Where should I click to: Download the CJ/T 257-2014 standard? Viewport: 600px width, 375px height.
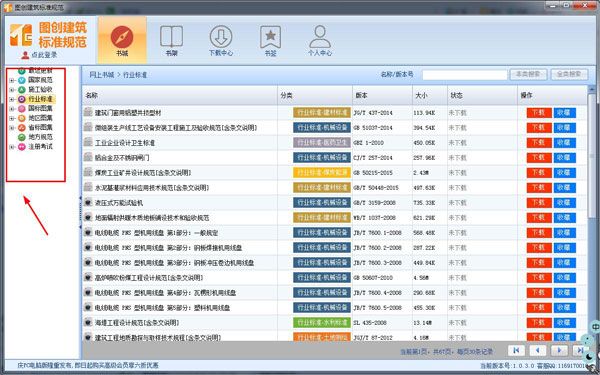click(539, 158)
